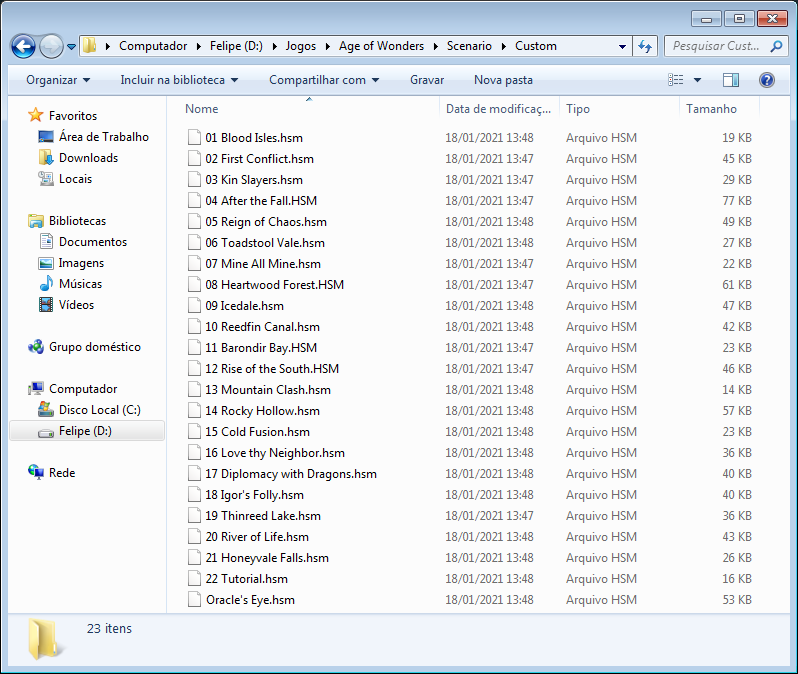Image resolution: width=798 pixels, height=674 pixels.
Task: Click file icon of 02 First Conflict.hsm
Action: pos(194,159)
